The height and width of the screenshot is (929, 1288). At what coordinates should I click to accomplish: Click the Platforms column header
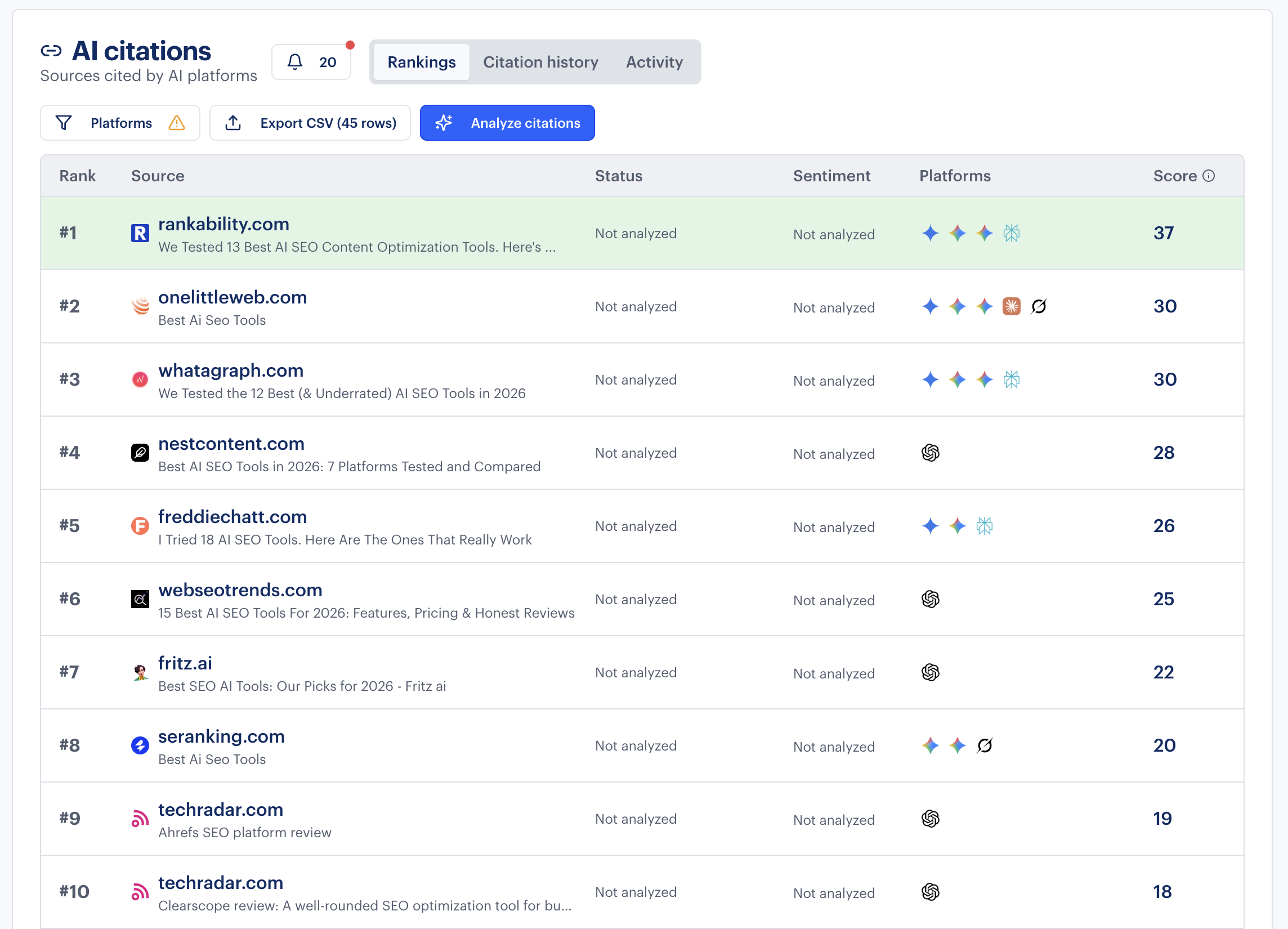click(x=955, y=176)
